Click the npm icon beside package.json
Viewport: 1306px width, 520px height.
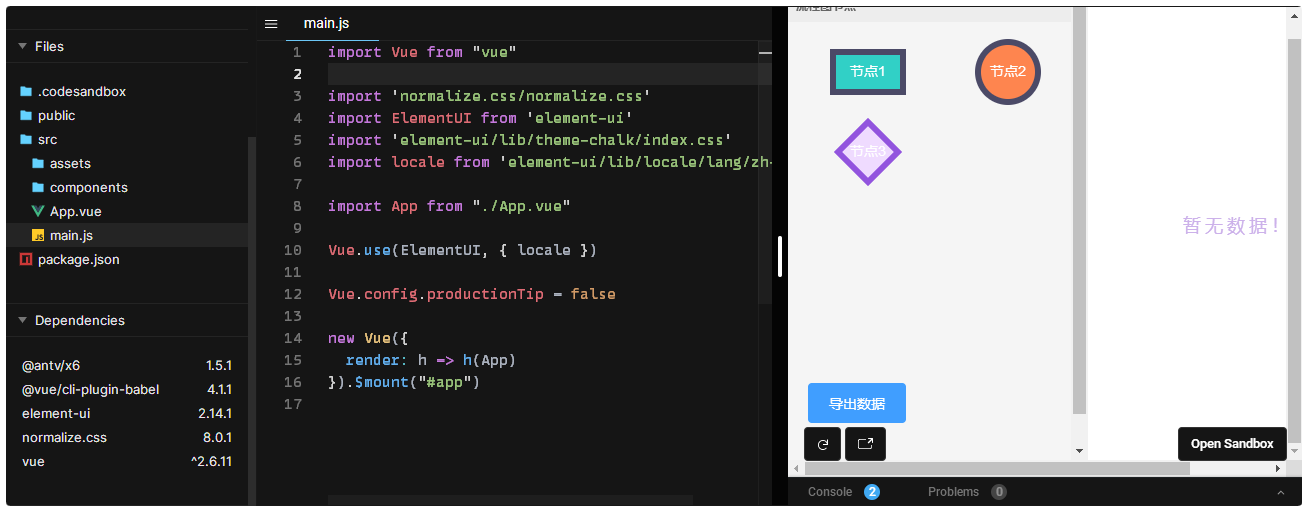coord(26,259)
